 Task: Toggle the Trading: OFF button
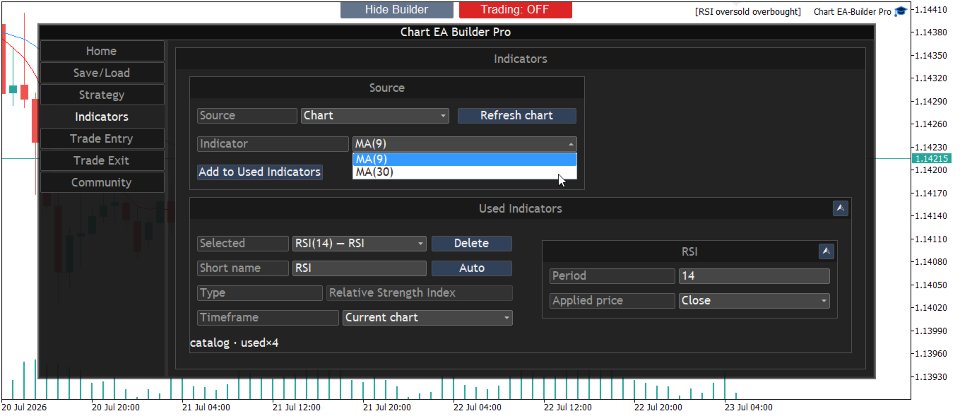pos(515,10)
